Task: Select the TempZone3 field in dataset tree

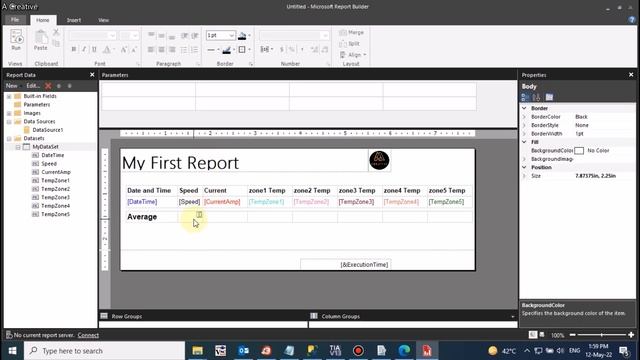Action: pos(56,198)
